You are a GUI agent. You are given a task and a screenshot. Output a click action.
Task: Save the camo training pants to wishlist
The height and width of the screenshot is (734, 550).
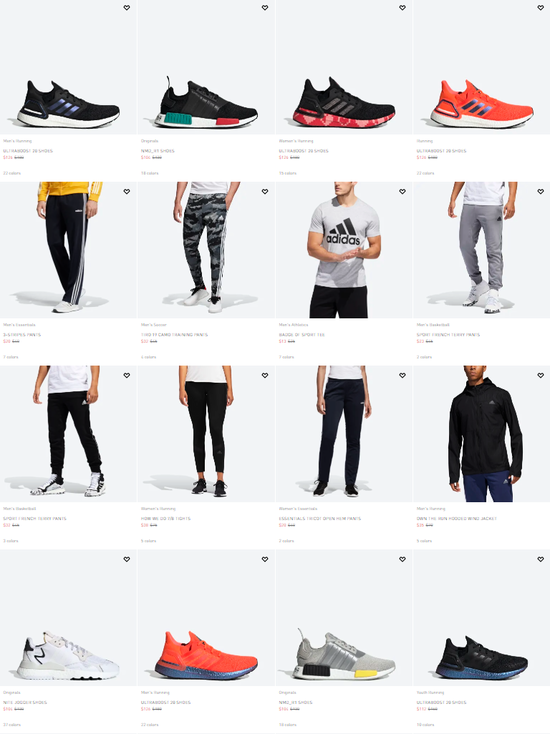coord(264,191)
